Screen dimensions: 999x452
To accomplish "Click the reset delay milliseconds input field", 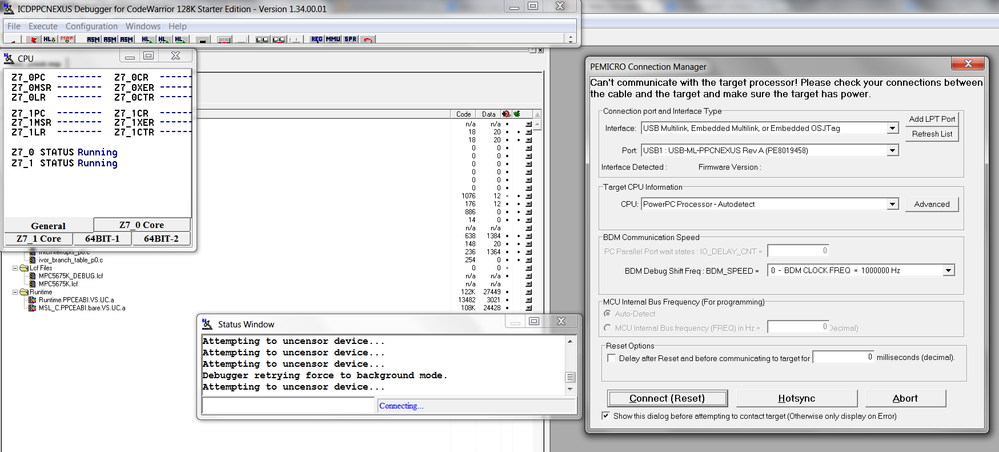I will [843, 357].
